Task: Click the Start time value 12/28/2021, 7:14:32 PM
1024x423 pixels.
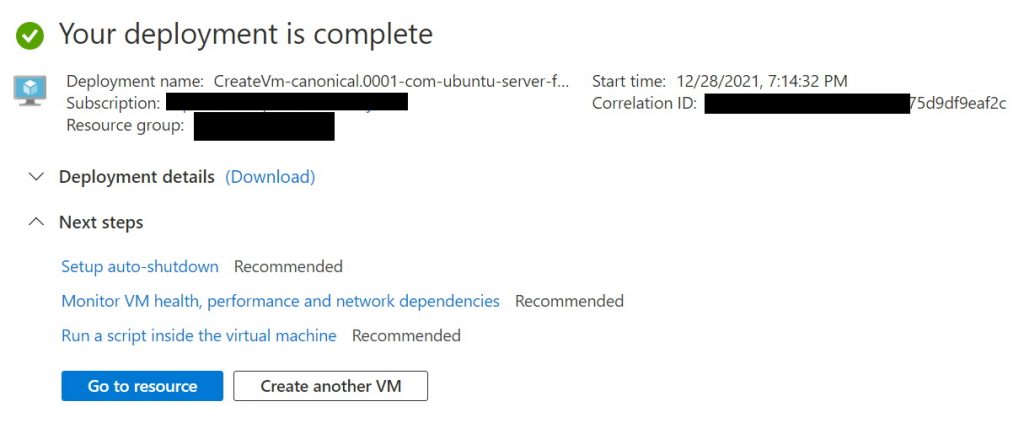Action: (x=762, y=82)
